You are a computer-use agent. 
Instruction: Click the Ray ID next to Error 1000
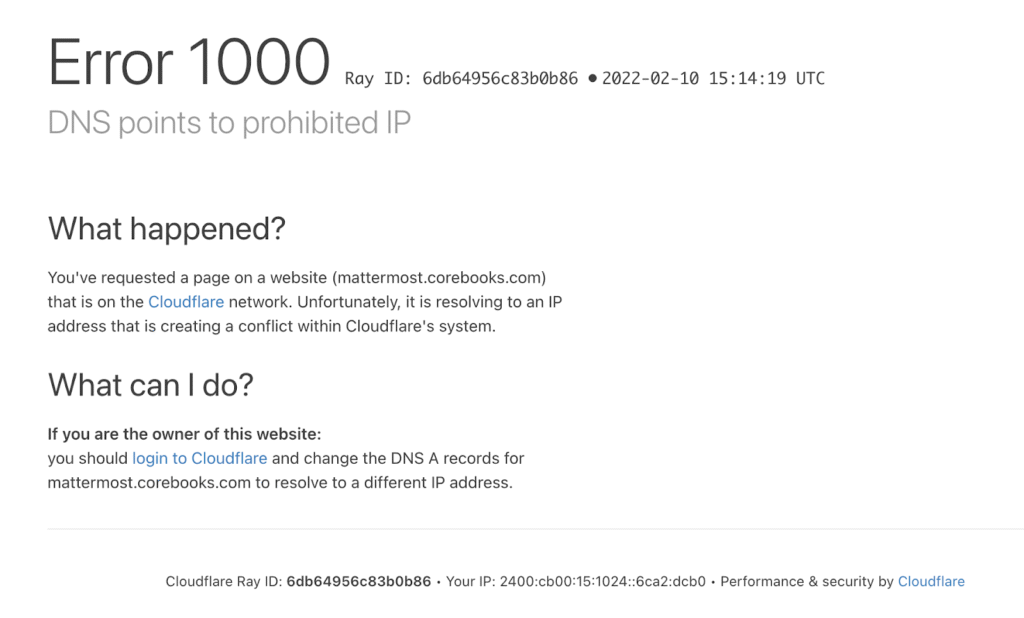(x=461, y=78)
